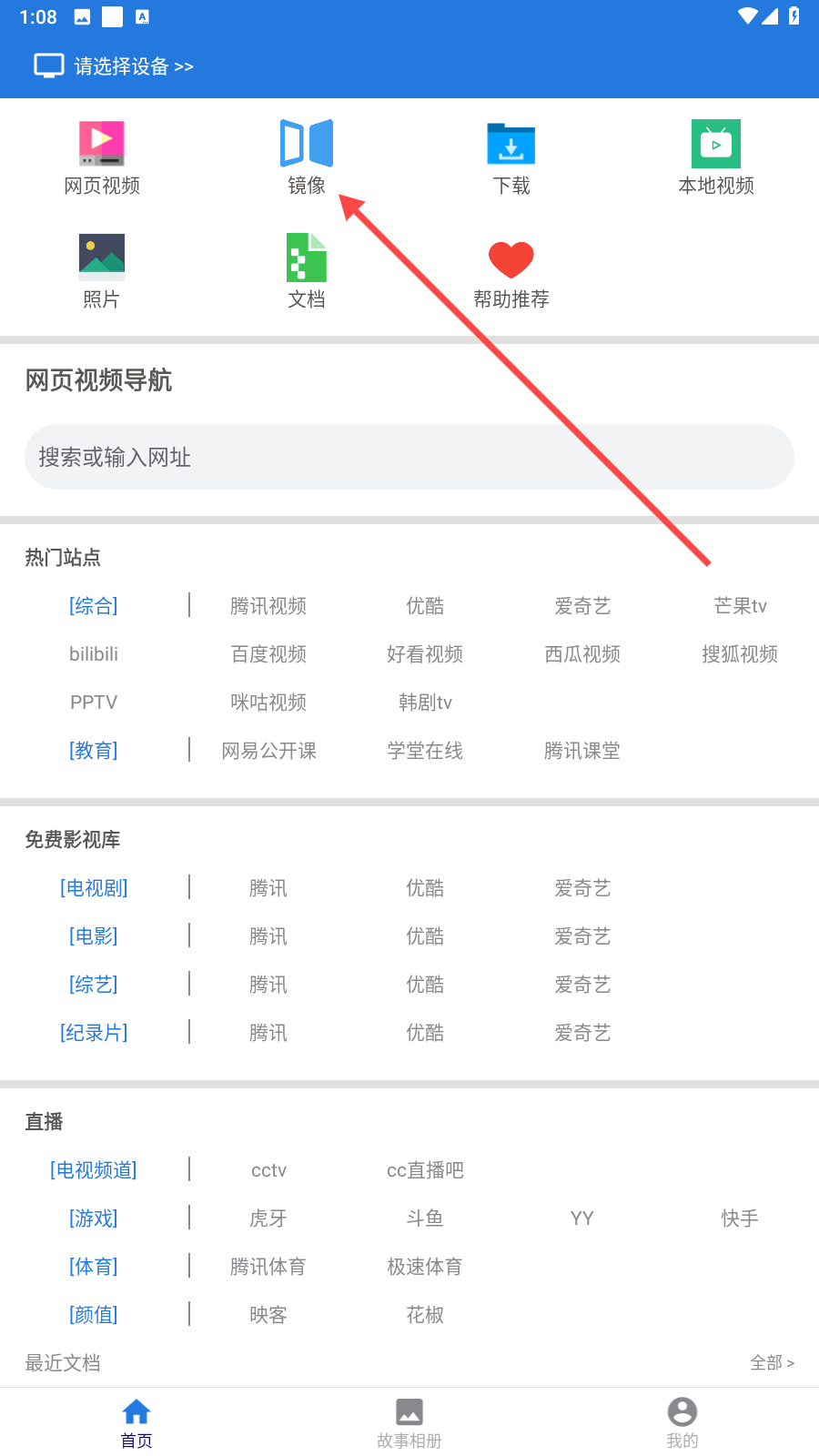Open 腾讯 in the [电视剧] row
Viewport: 819px width, 1456px height.
(x=268, y=888)
